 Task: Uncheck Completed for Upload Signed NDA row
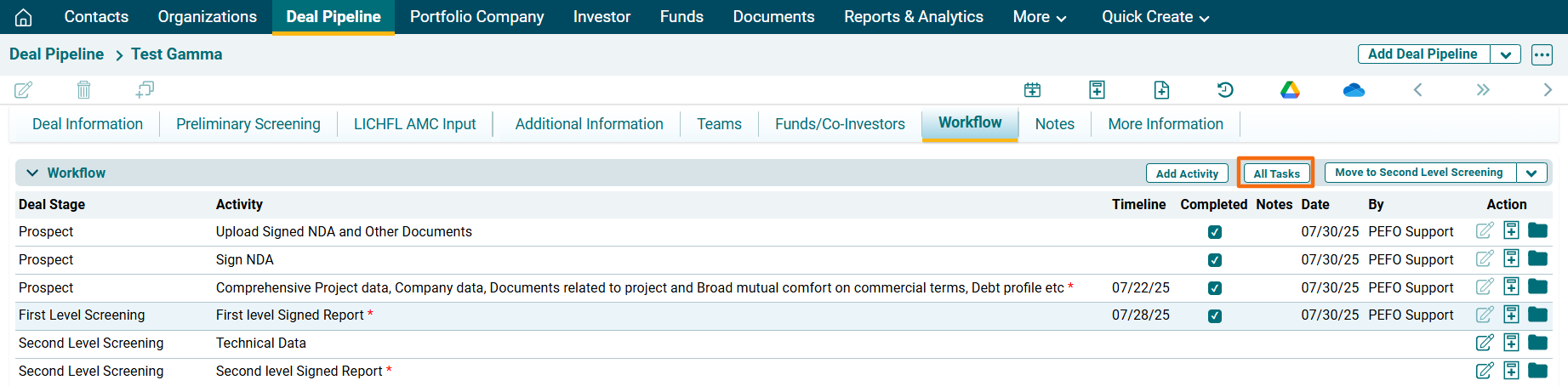tap(1215, 232)
